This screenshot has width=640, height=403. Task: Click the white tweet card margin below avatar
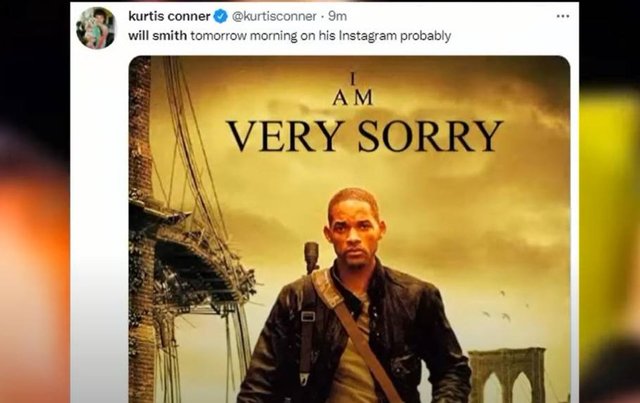point(99,225)
